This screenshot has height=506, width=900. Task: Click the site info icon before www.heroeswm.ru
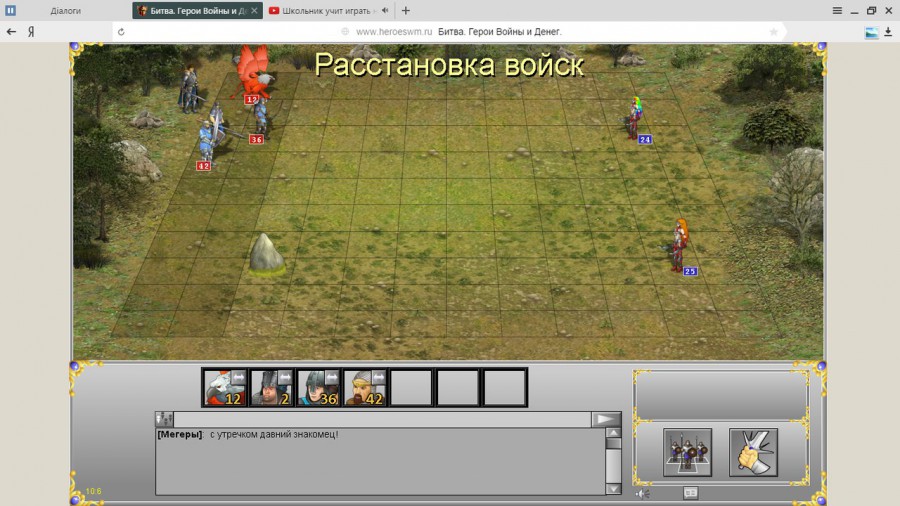(x=345, y=32)
